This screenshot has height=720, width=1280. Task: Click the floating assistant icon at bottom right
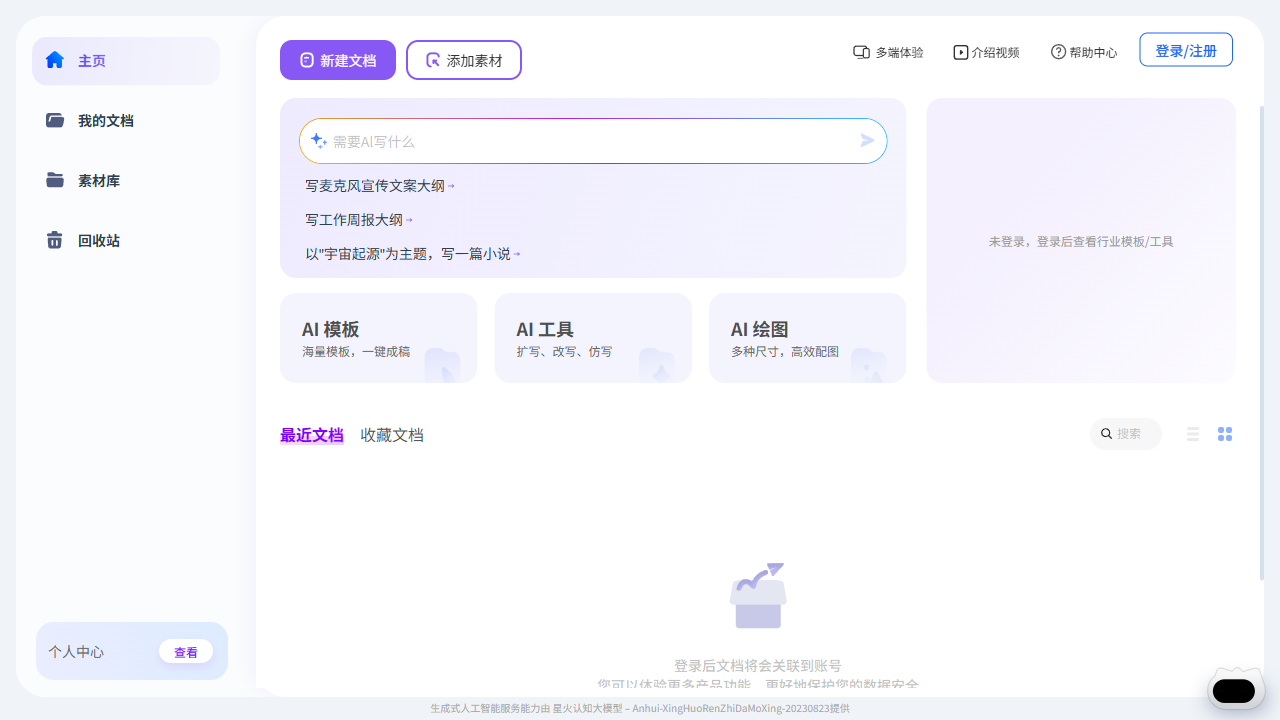coord(1233,690)
